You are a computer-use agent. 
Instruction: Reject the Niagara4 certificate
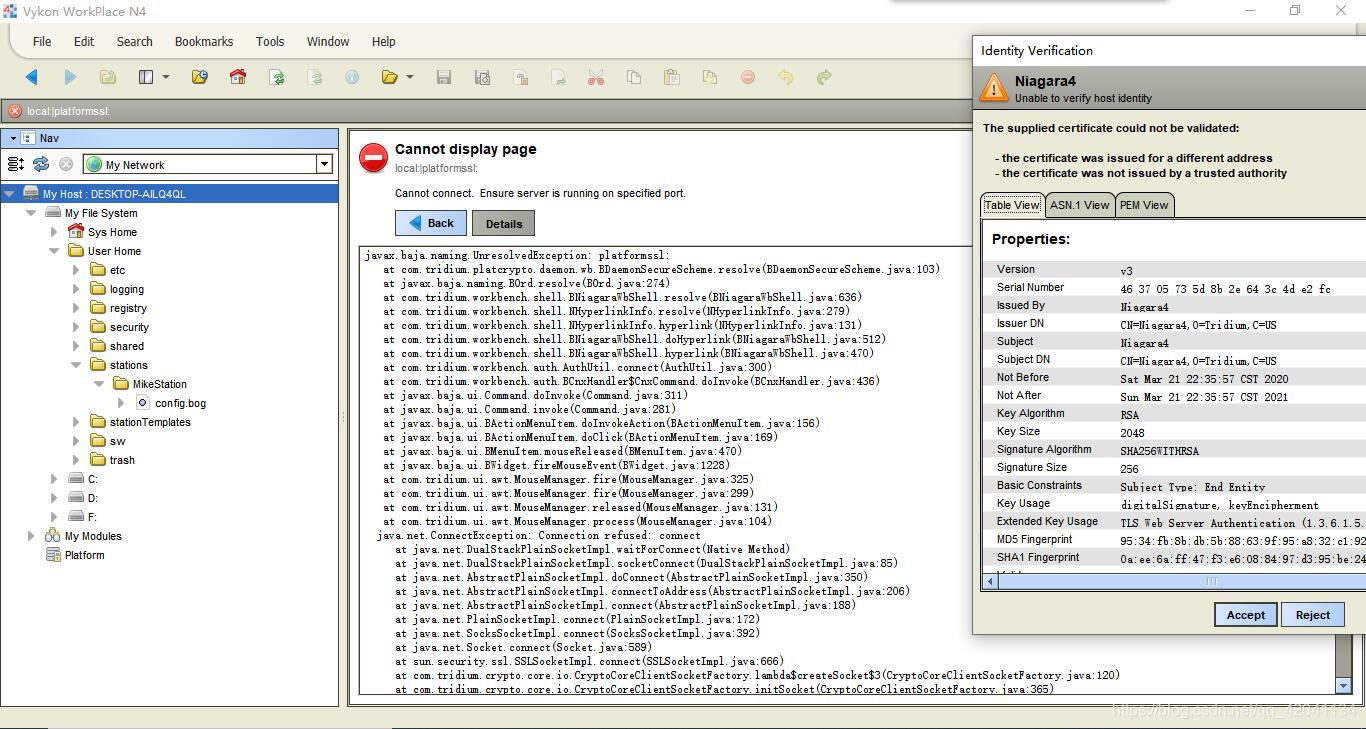[x=1313, y=615]
